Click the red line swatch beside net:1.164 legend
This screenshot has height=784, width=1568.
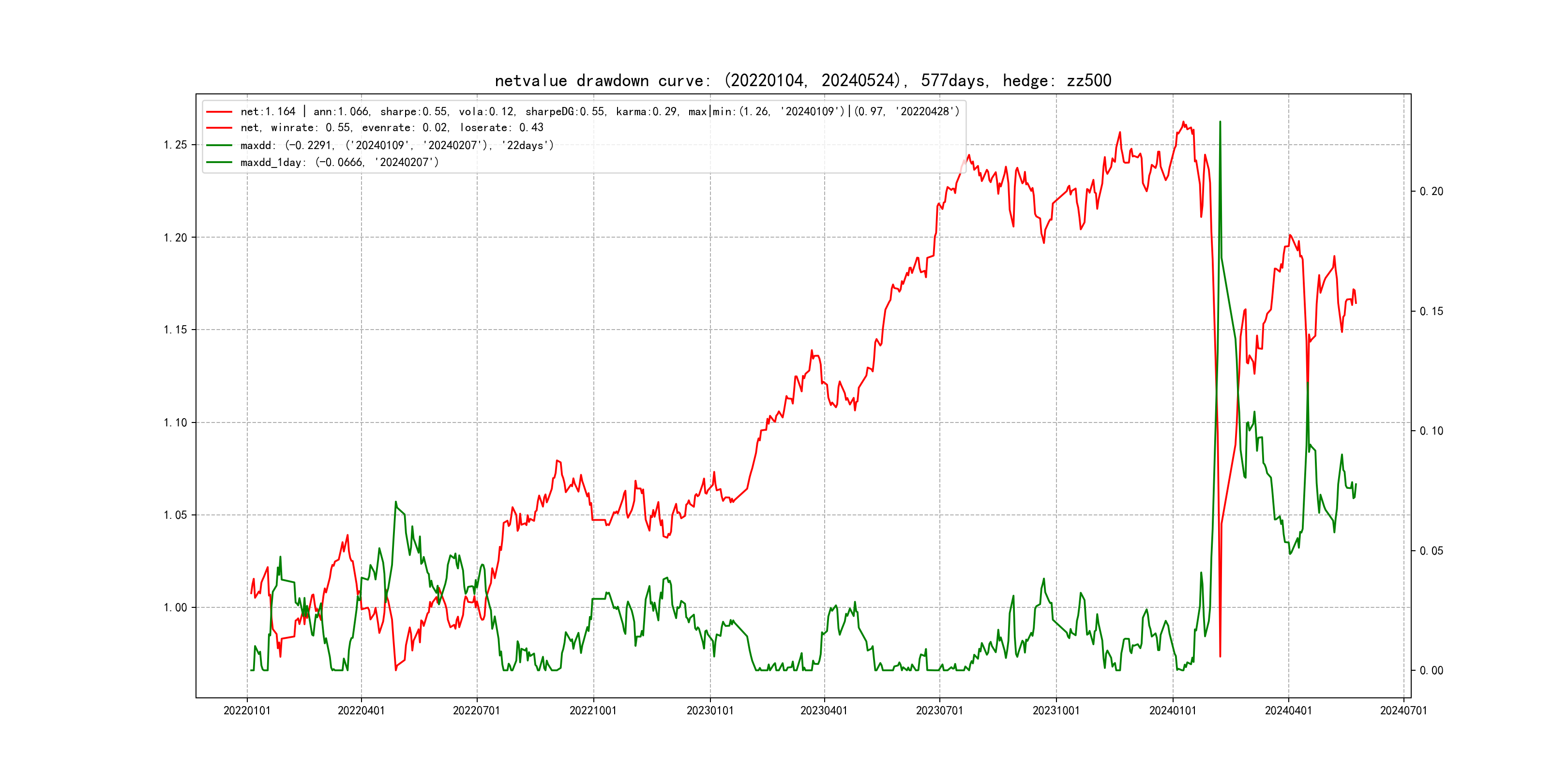(219, 112)
